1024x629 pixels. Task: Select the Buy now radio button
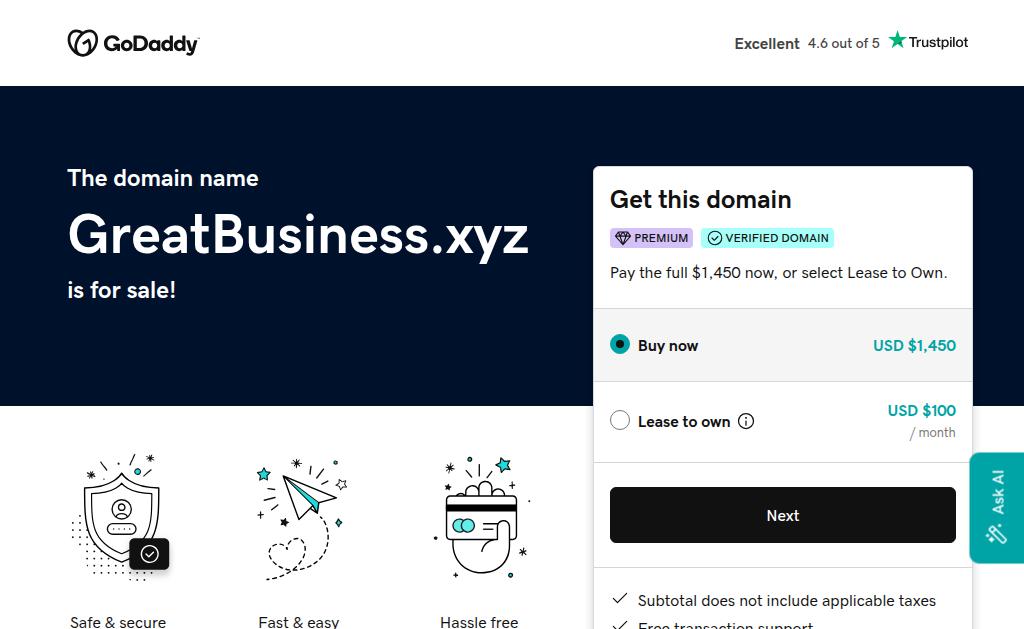(x=620, y=344)
